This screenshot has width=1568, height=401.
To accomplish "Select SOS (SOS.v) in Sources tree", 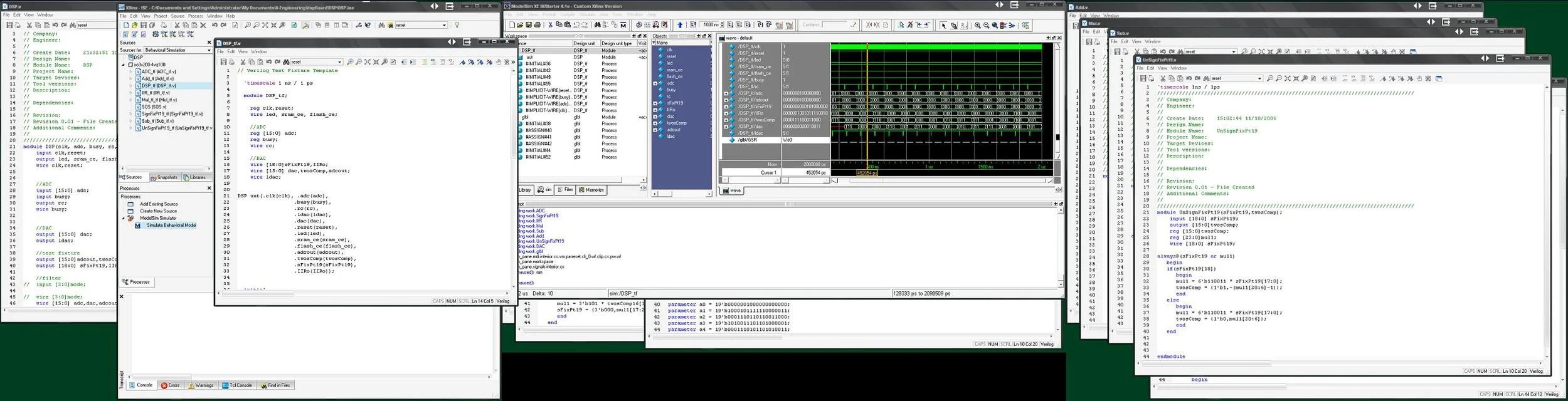I will pyautogui.click(x=154, y=107).
